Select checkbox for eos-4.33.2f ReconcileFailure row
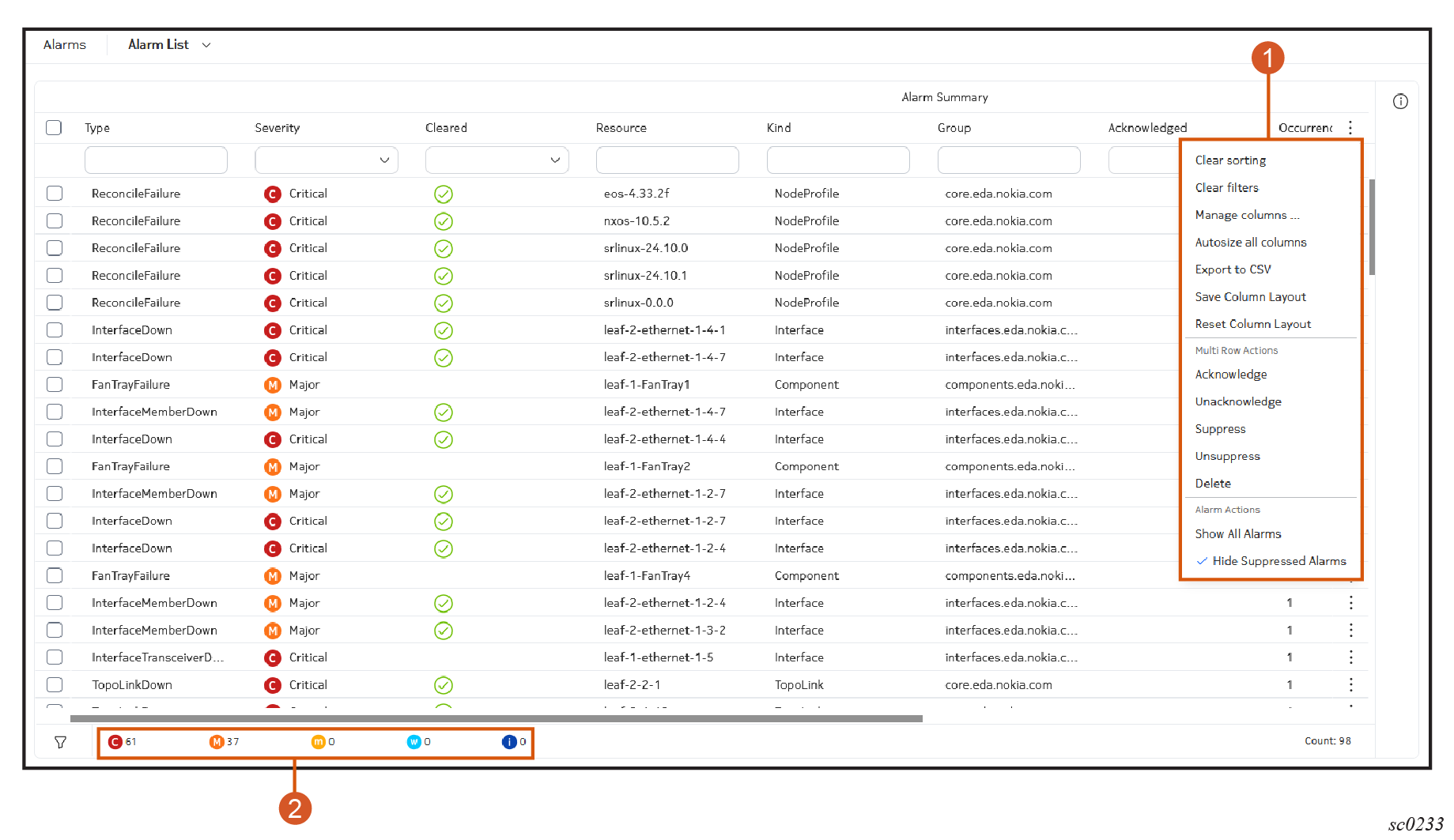Viewport: 1454px width, 840px height. pos(55,194)
